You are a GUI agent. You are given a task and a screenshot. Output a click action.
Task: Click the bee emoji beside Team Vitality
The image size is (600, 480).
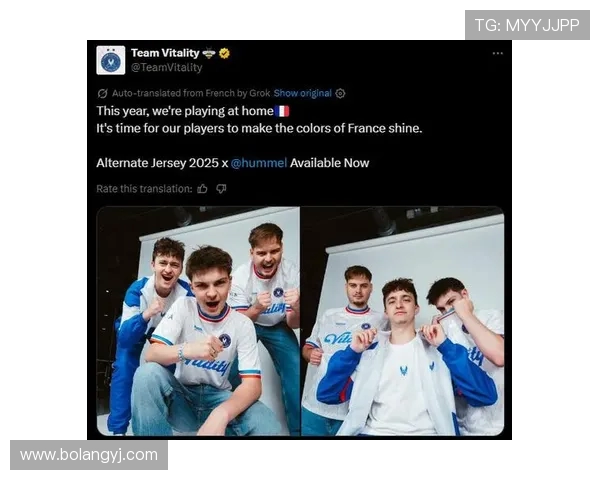click(x=209, y=53)
